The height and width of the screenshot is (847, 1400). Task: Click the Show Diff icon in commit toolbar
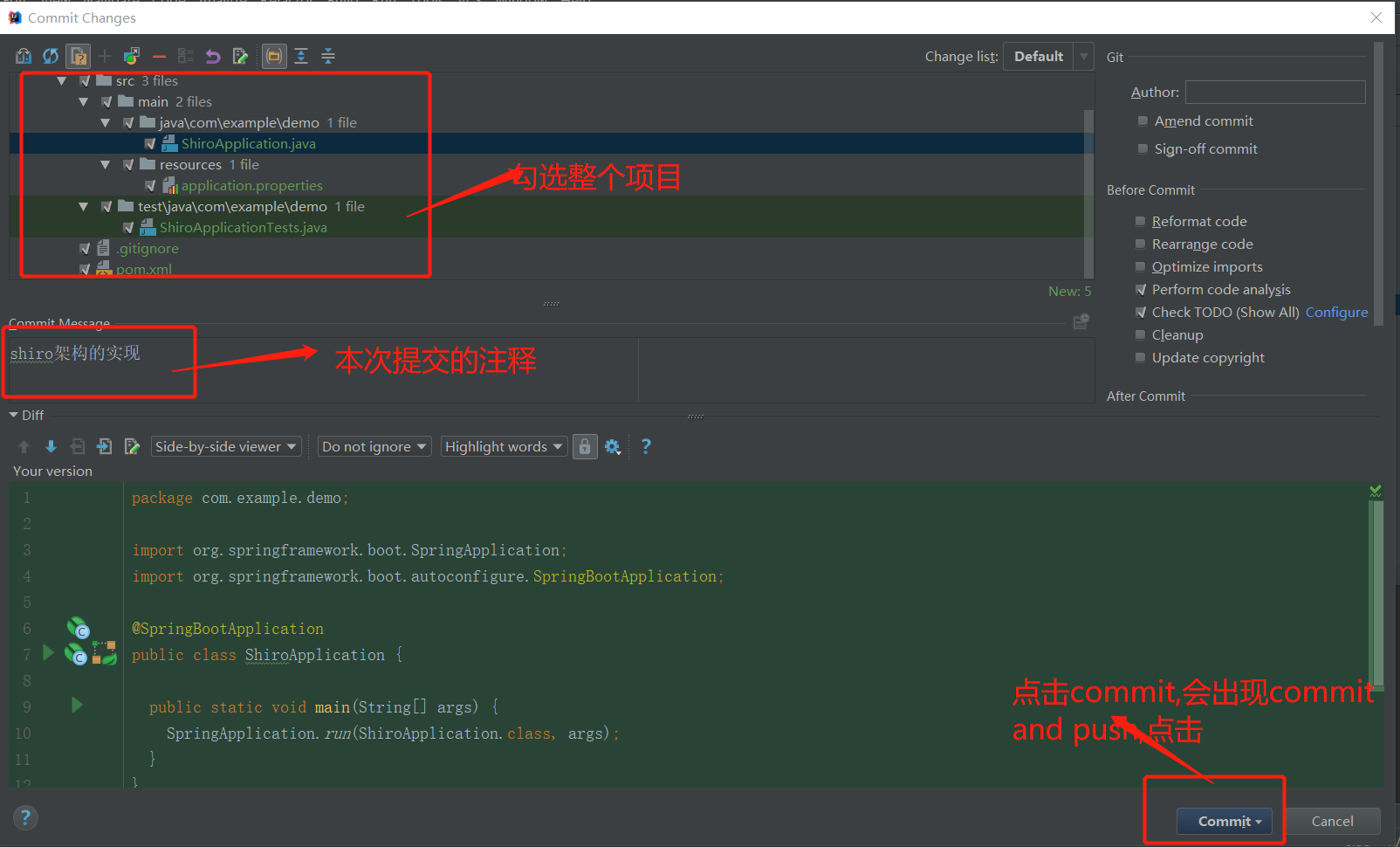coord(24,57)
